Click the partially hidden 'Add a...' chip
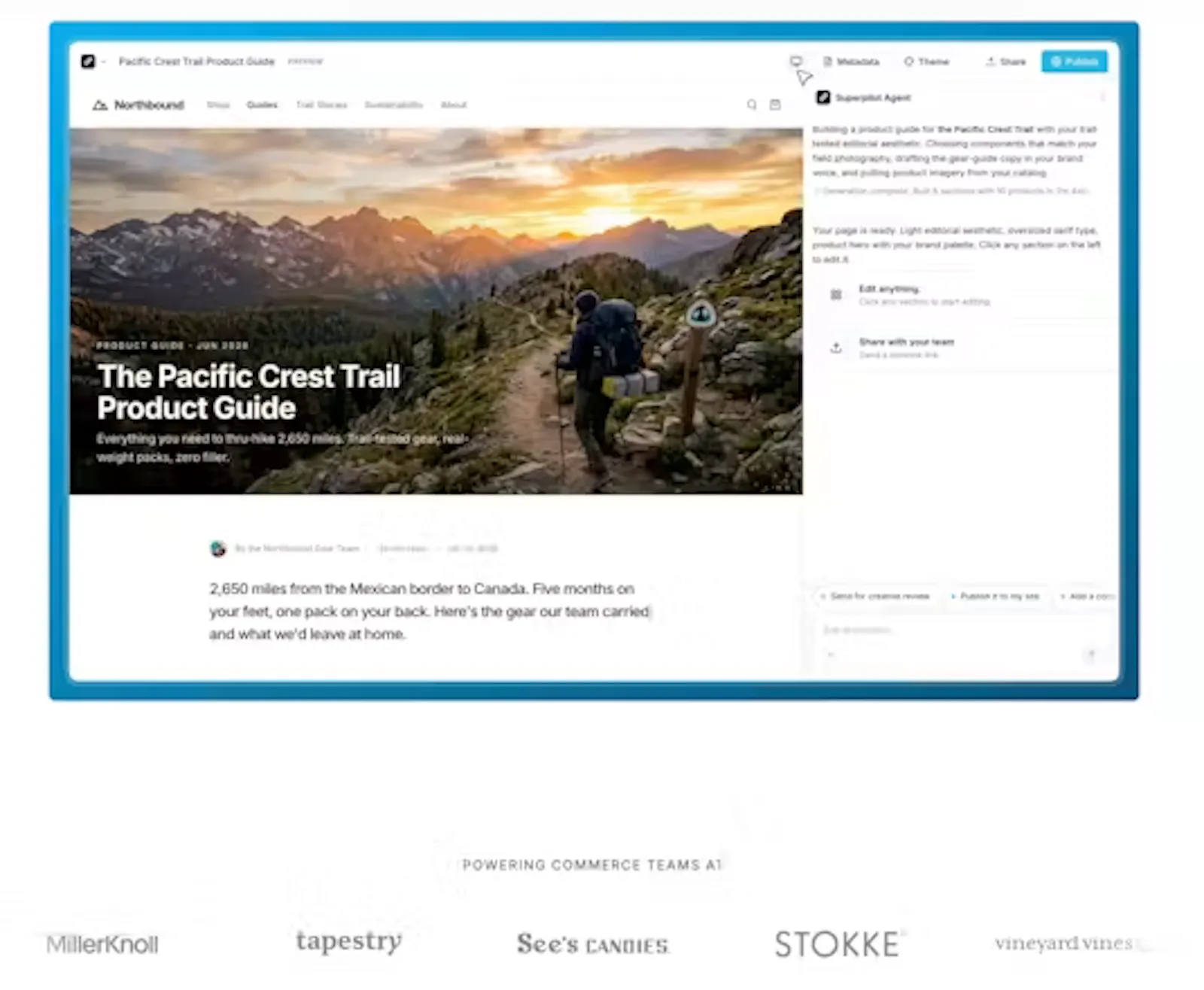 [x=1086, y=597]
